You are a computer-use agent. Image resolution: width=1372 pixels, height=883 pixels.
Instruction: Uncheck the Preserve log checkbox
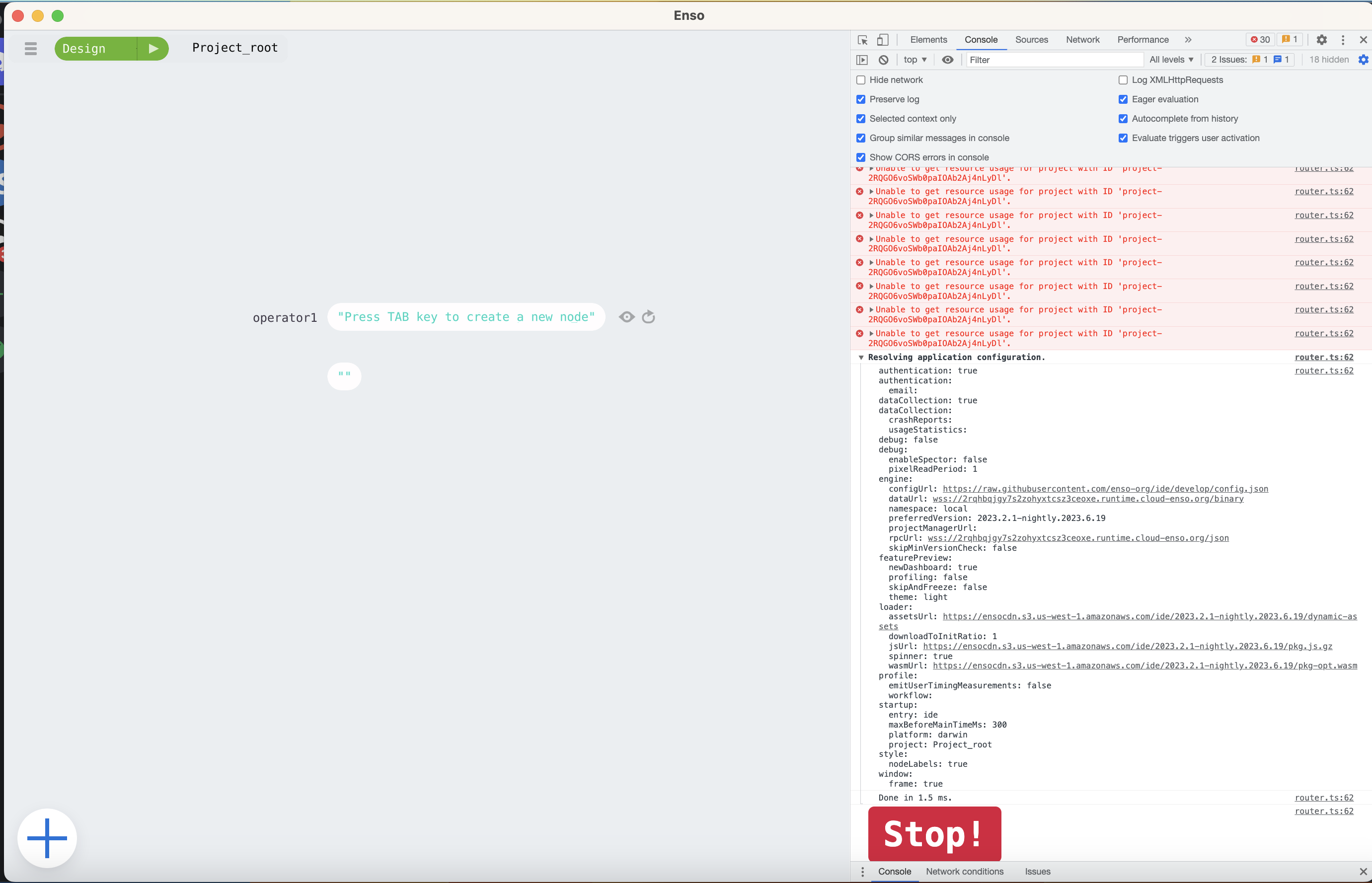[860, 99]
